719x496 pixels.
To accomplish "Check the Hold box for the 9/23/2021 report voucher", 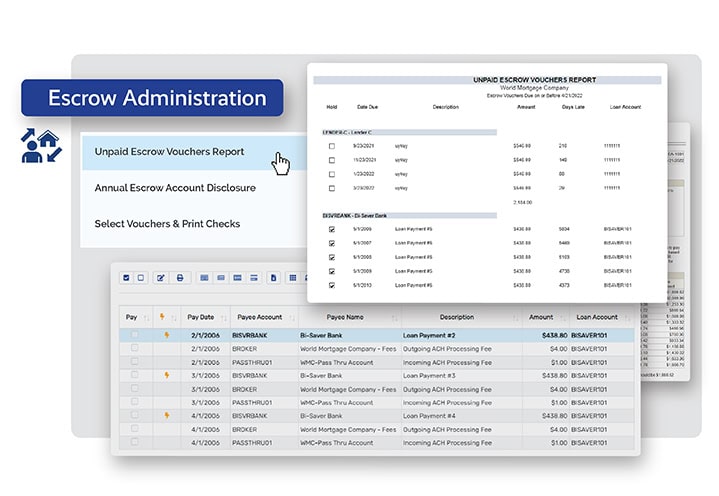I will pos(332,146).
